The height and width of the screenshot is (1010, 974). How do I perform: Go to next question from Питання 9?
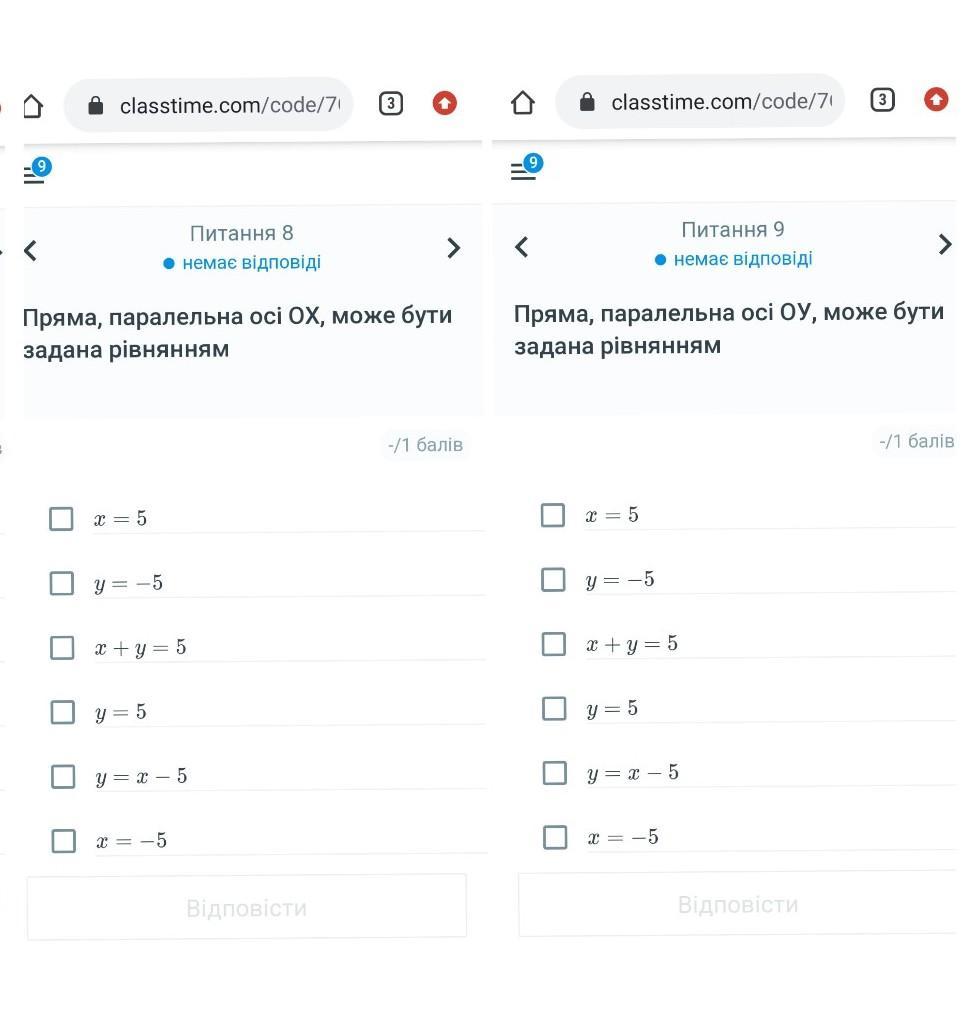point(945,244)
